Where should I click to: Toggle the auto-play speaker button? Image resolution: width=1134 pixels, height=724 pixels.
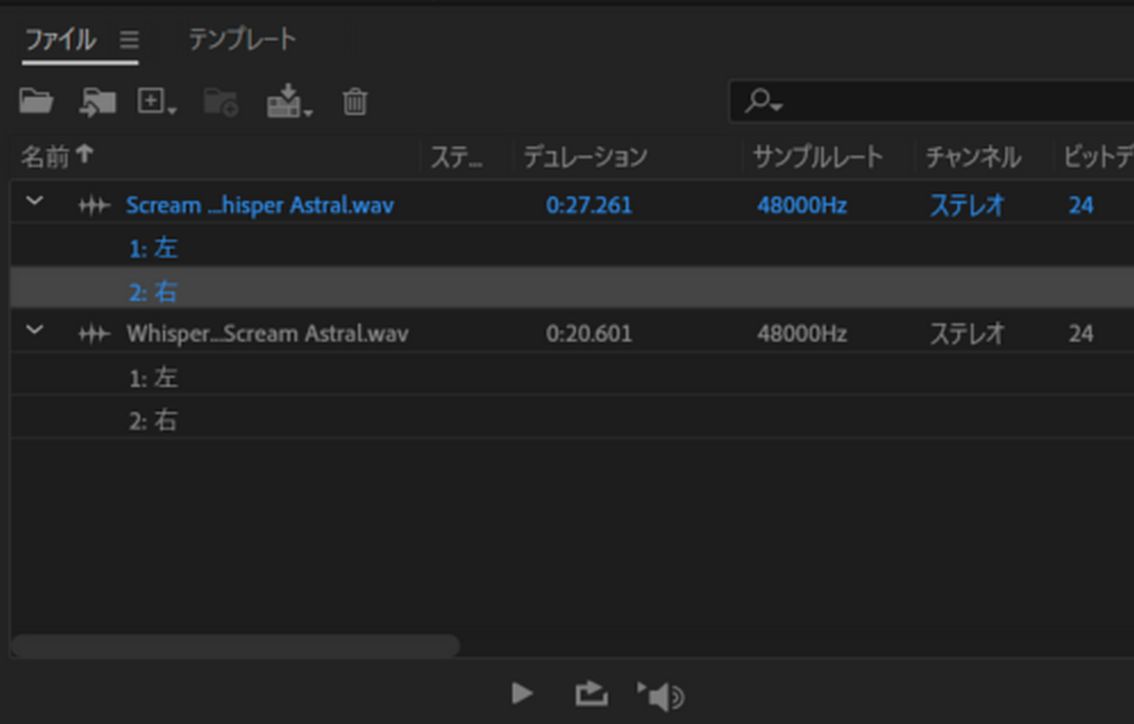661,695
